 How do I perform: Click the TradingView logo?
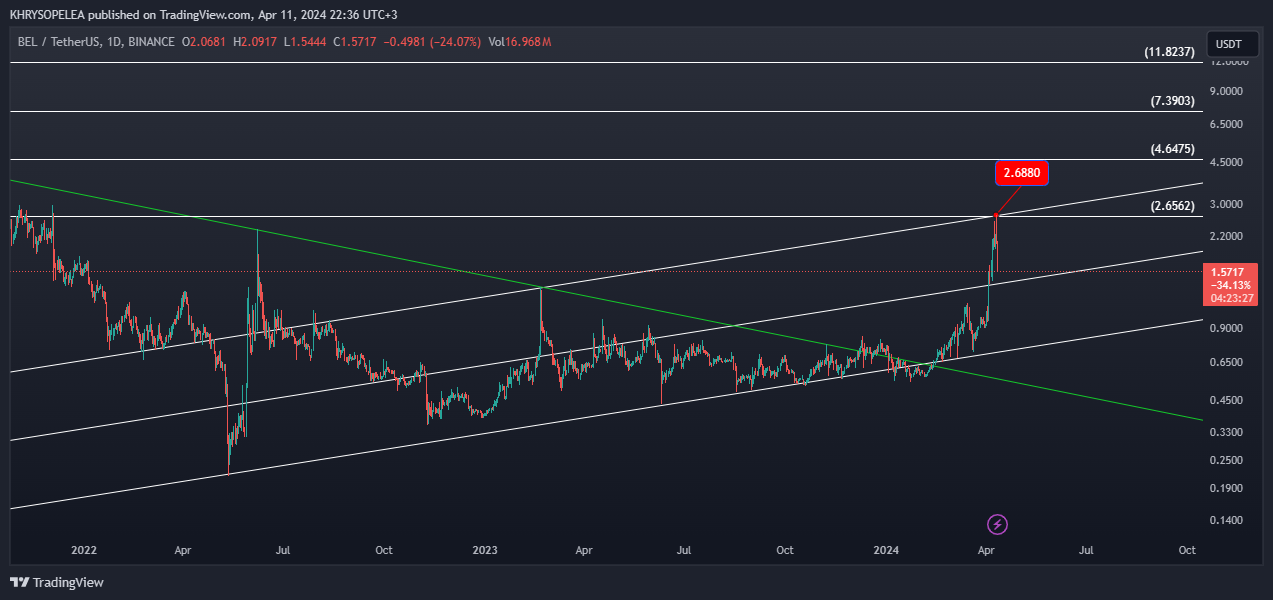click(57, 582)
